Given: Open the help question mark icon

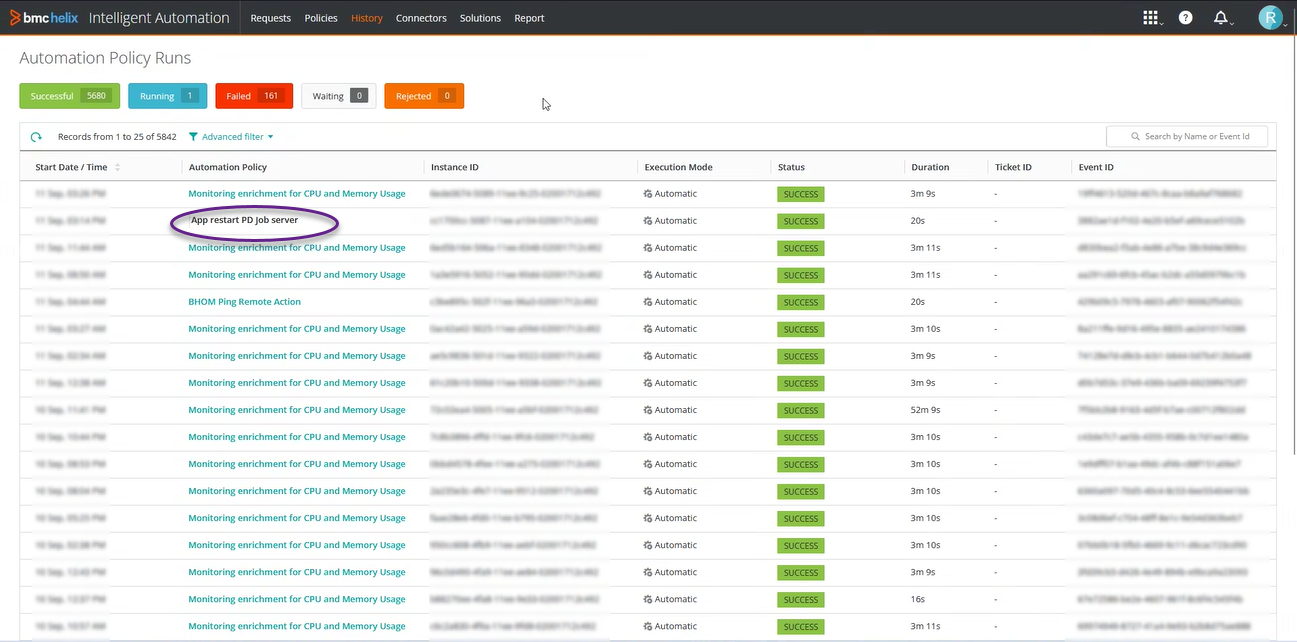Looking at the screenshot, I should 1185,18.
